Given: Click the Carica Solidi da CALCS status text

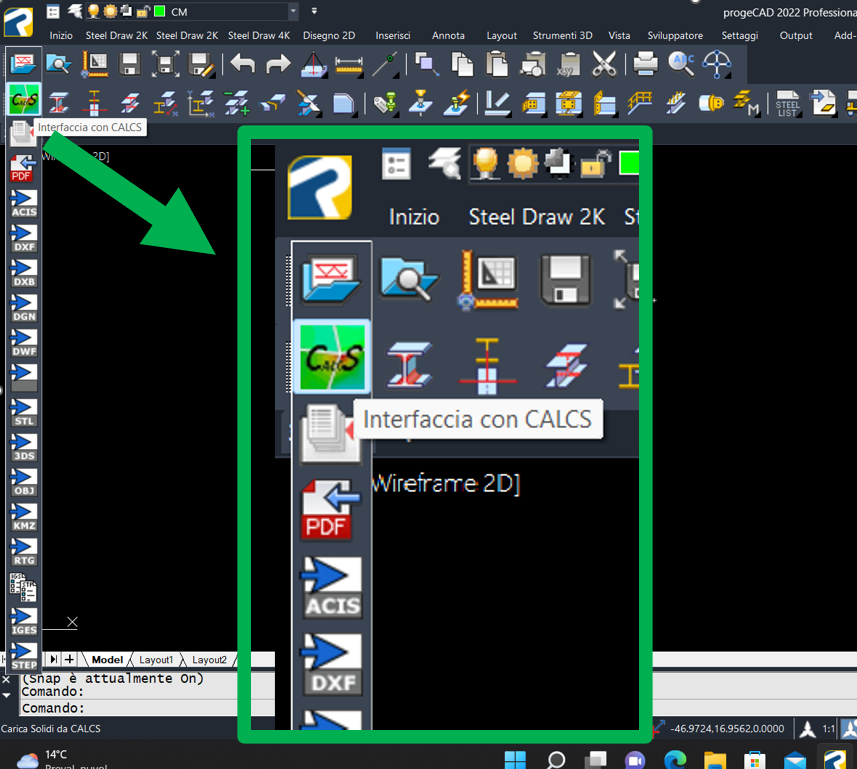Looking at the screenshot, I should (51, 729).
